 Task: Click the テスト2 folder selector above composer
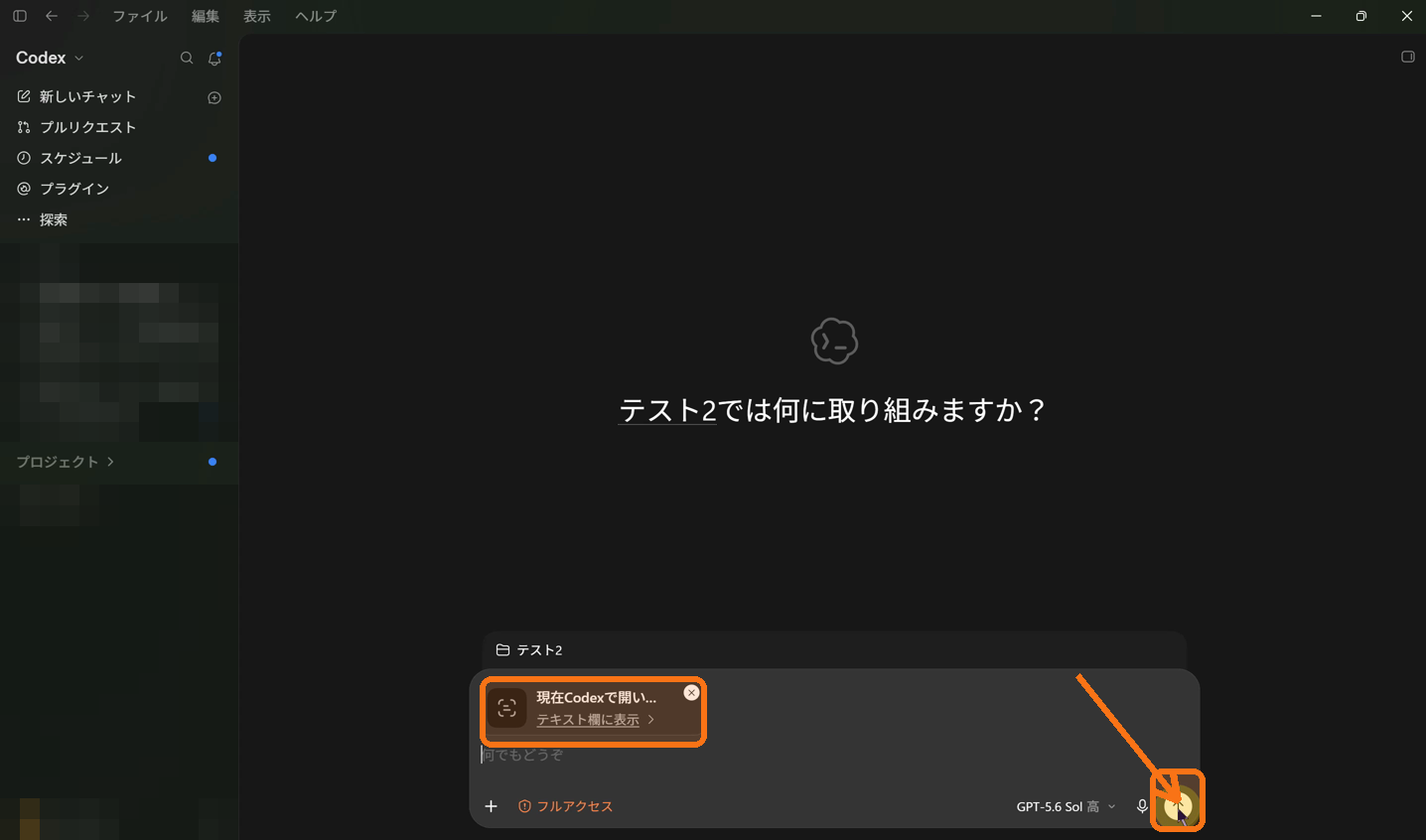pyautogui.click(x=529, y=650)
